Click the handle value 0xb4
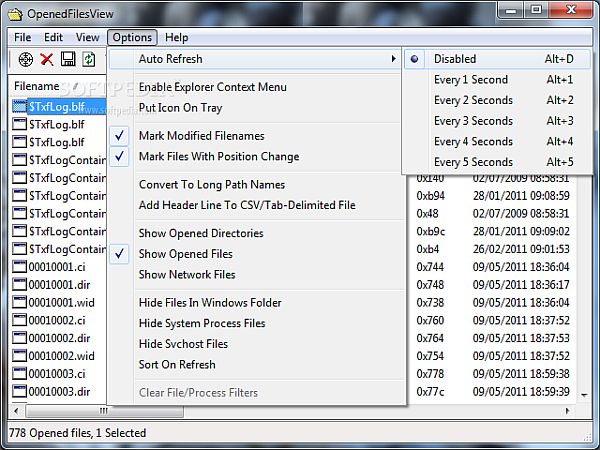This screenshot has width=600, height=450. [427, 249]
